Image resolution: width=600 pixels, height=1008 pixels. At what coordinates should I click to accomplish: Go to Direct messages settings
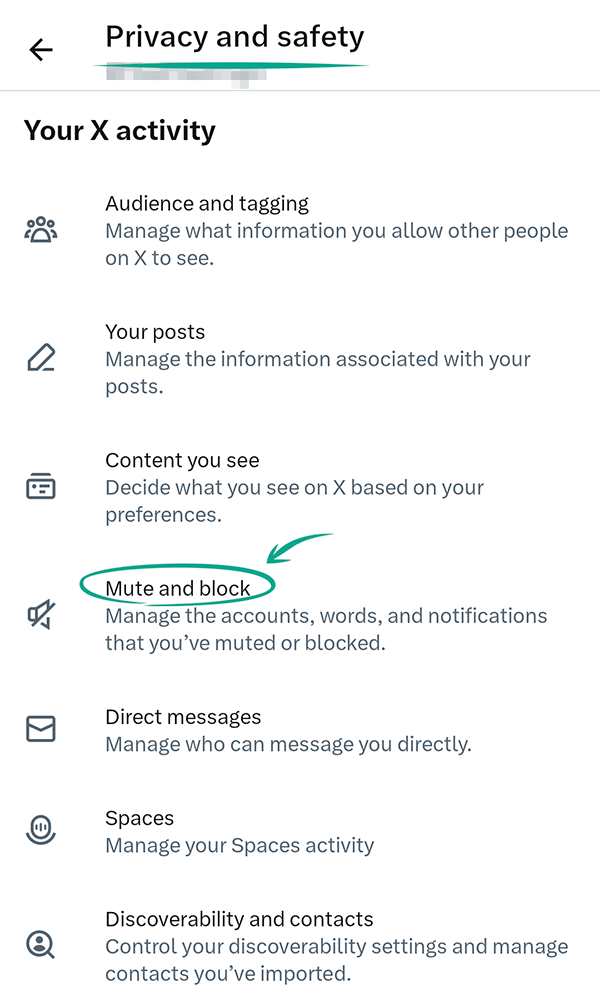pos(183,717)
